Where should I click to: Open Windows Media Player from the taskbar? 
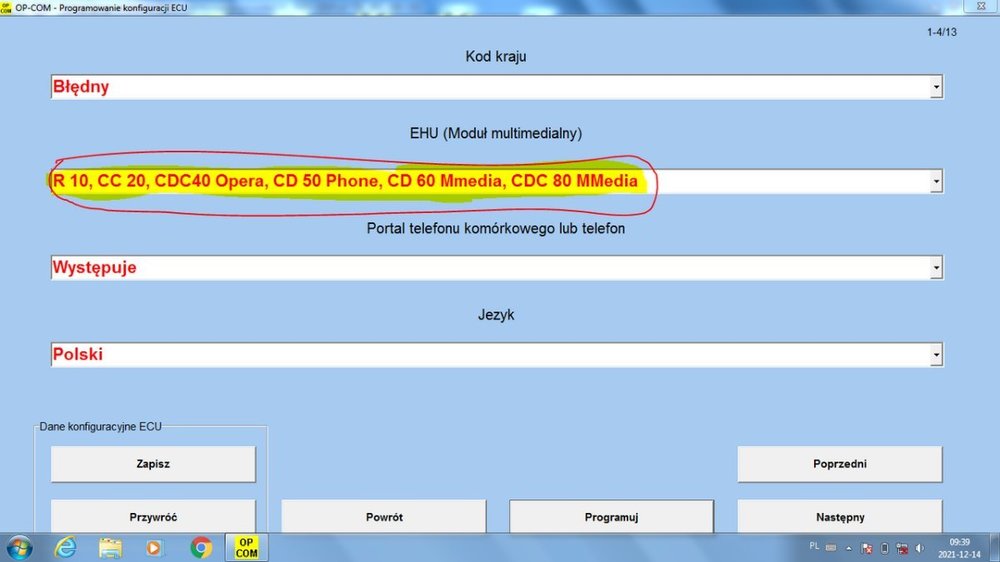(154, 547)
